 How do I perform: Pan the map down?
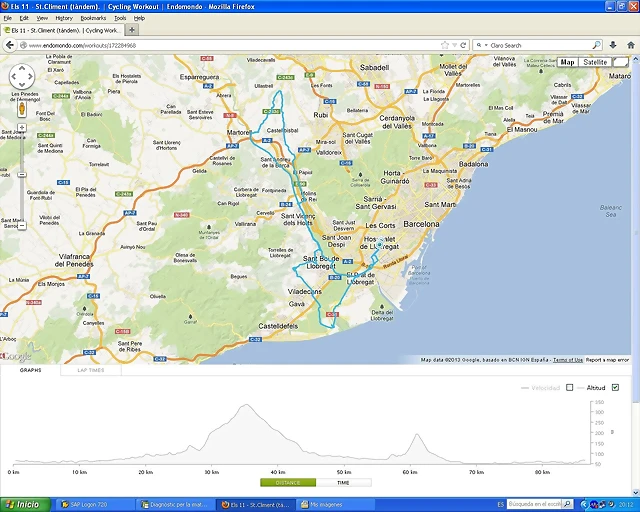22,85
